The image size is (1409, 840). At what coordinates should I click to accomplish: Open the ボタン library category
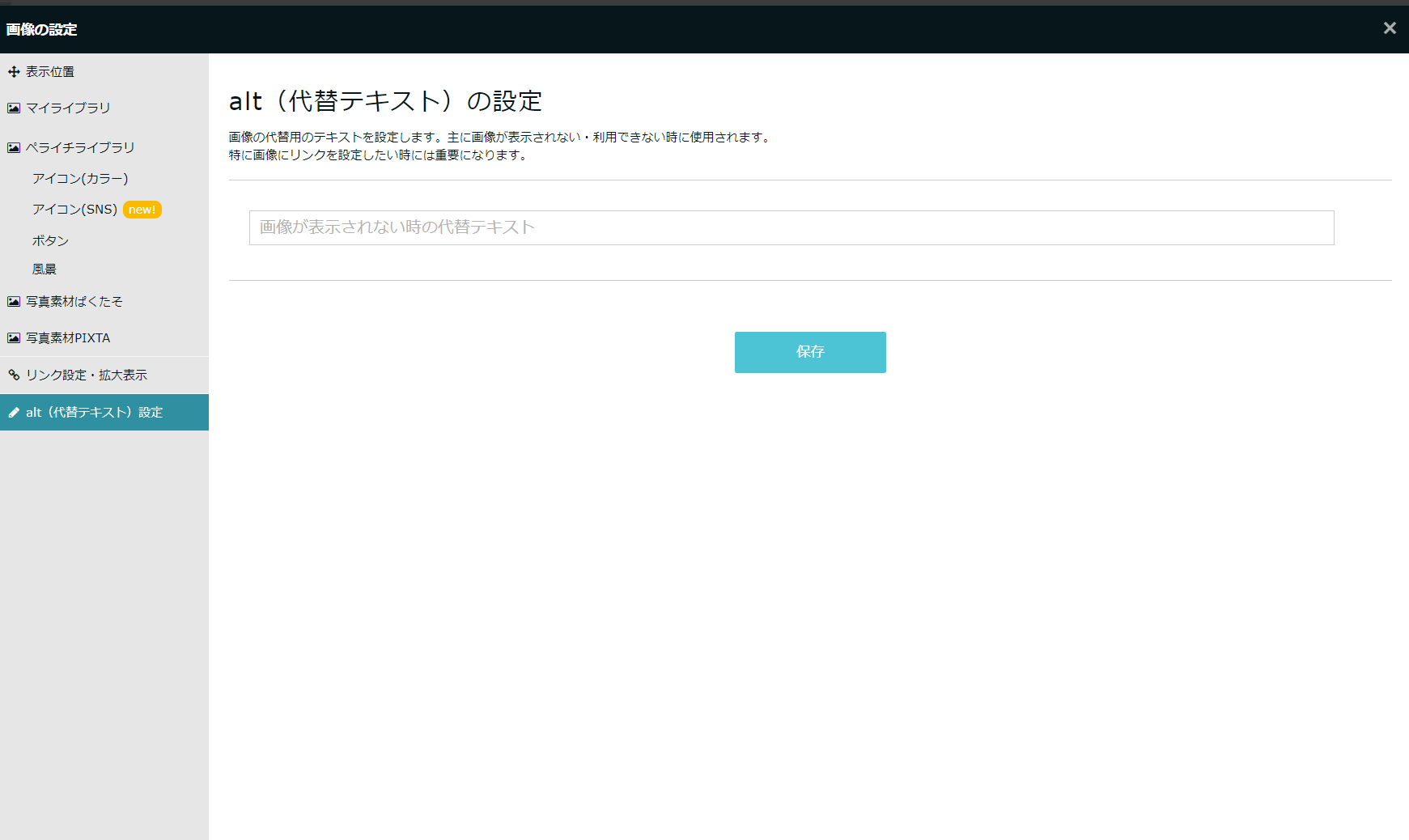point(50,240)
